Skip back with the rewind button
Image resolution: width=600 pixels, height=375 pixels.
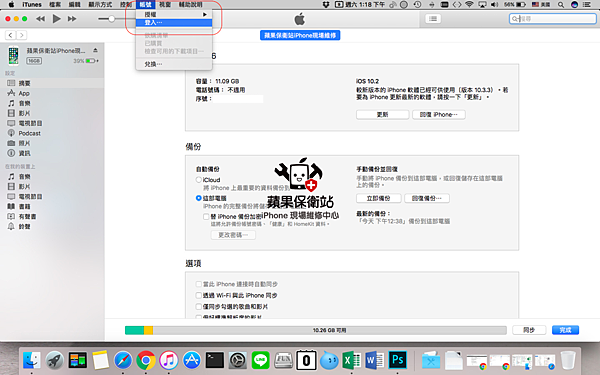[40, 19]
